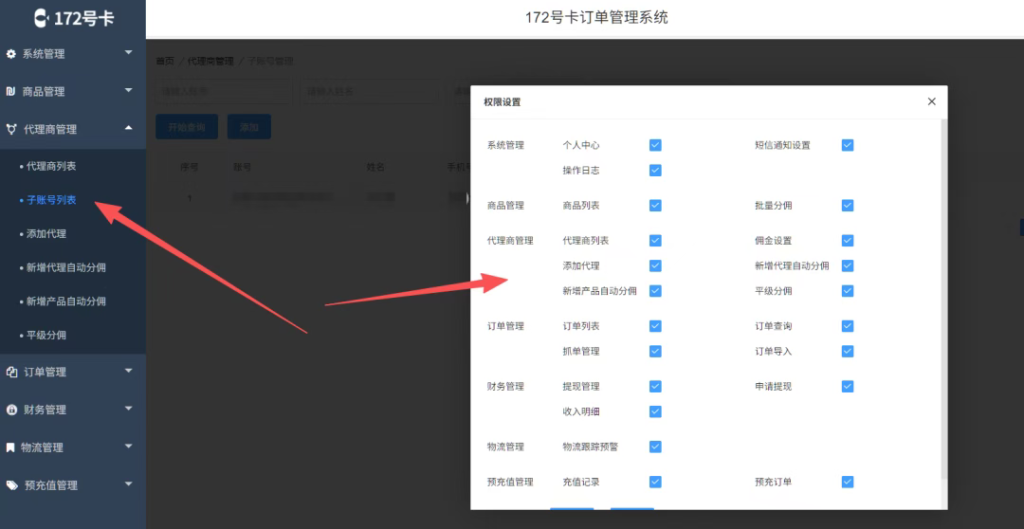Viewport: 1024px width, 529px height.
Task: Expand the 系统管理 menu arrow
Action: tap(129, 52)
